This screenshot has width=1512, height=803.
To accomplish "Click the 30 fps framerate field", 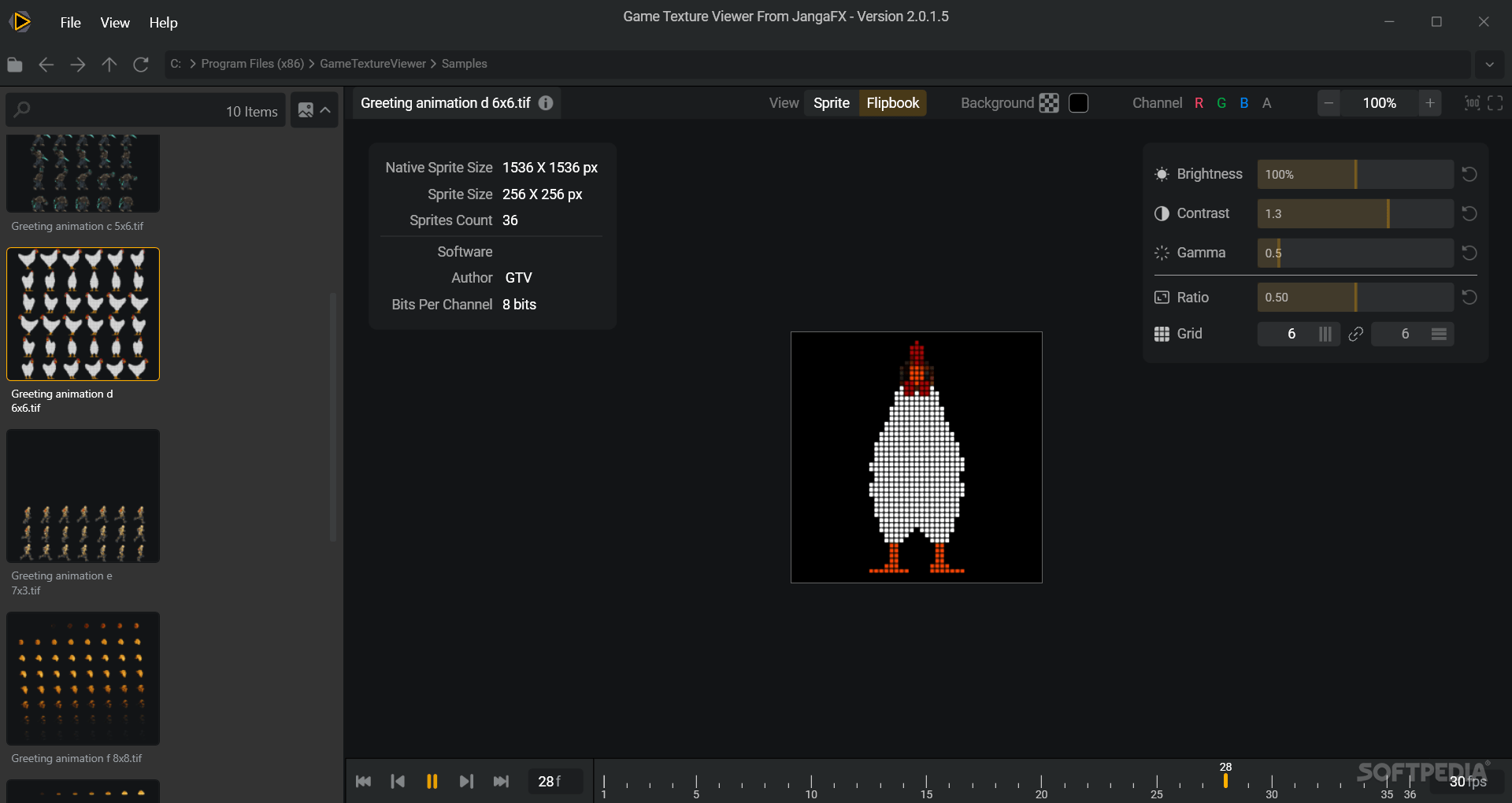I will tap(1467, 781).
